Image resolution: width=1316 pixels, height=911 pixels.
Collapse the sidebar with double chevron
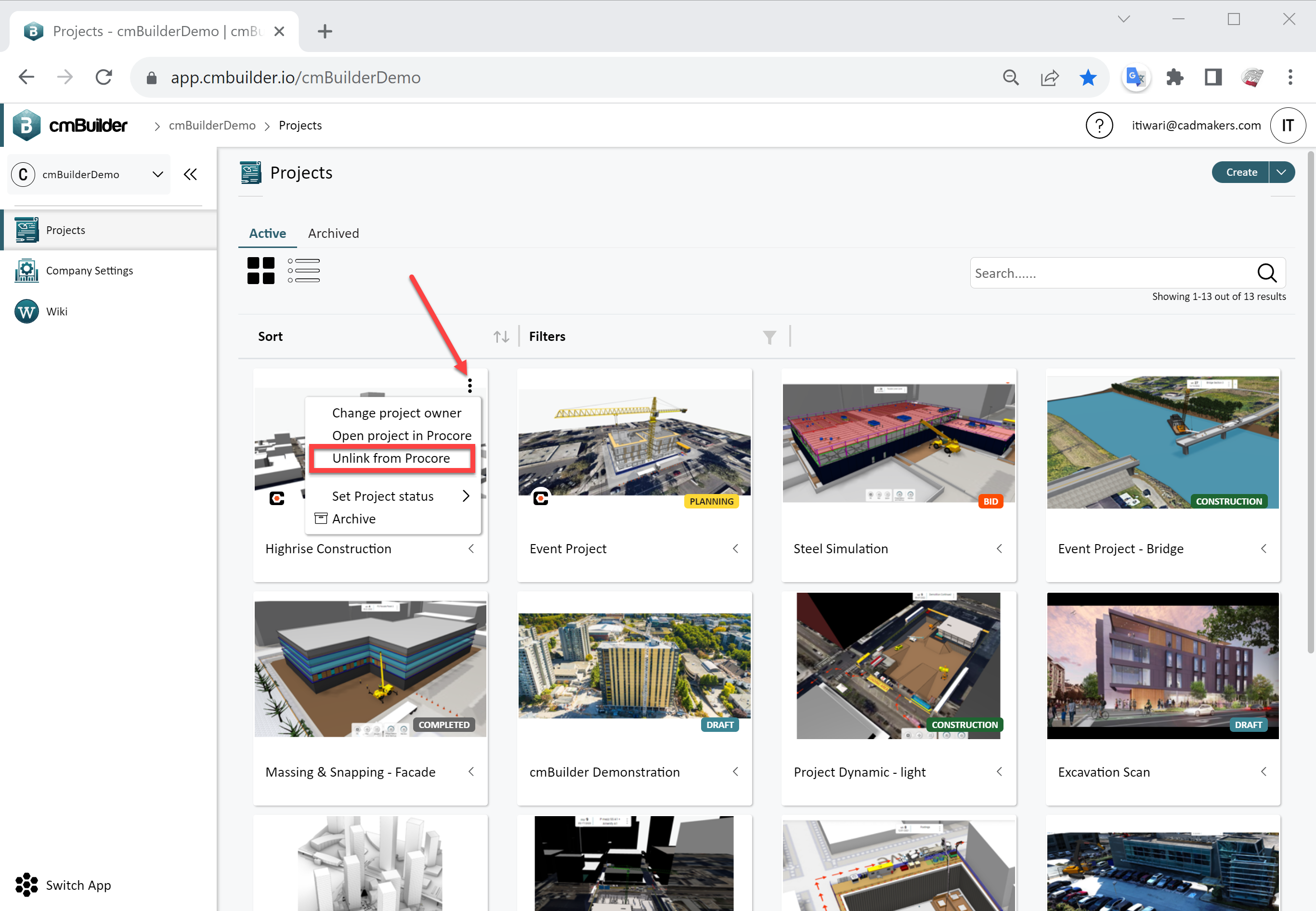pos(190,174)
